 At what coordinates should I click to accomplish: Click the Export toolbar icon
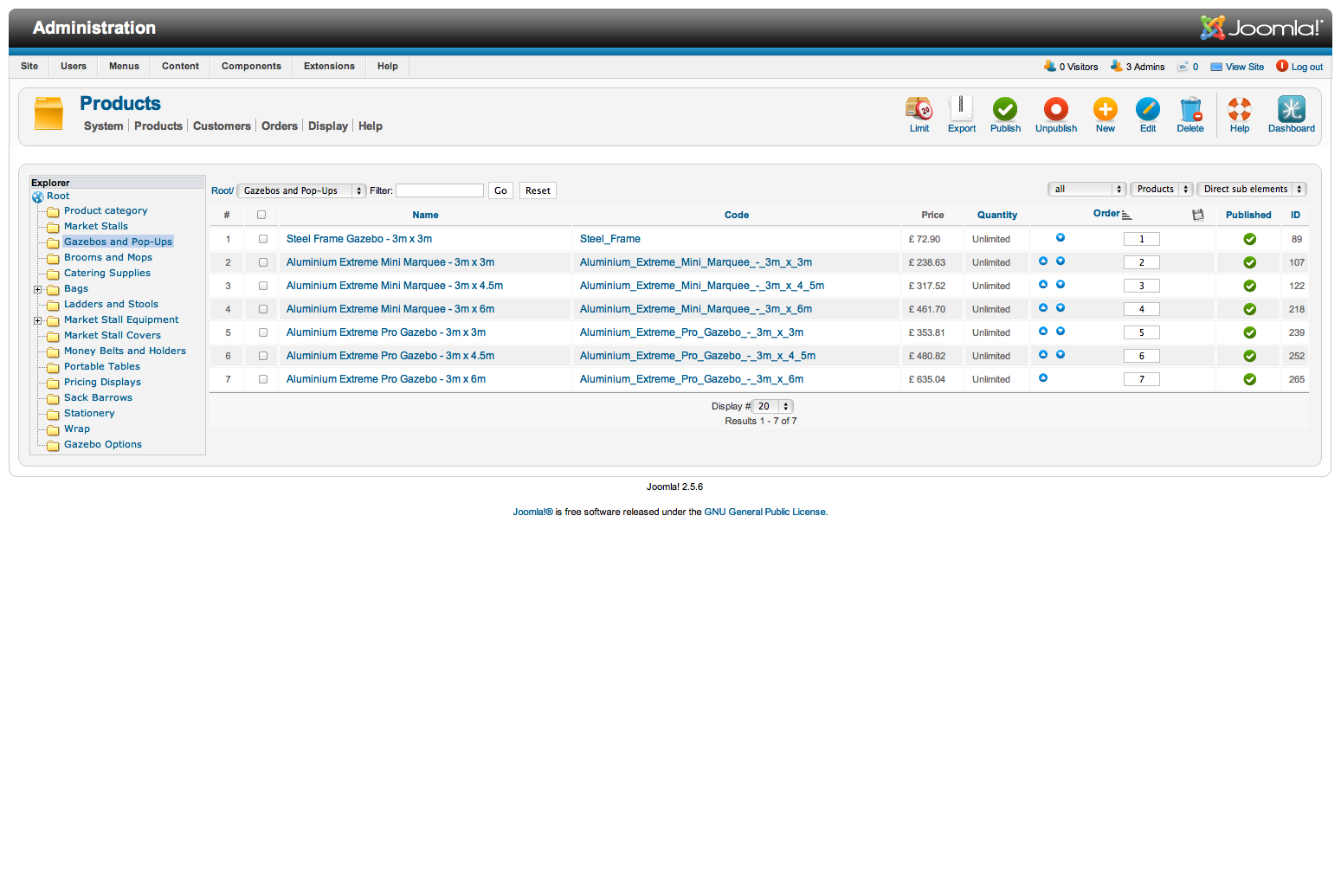click(961, 109)
